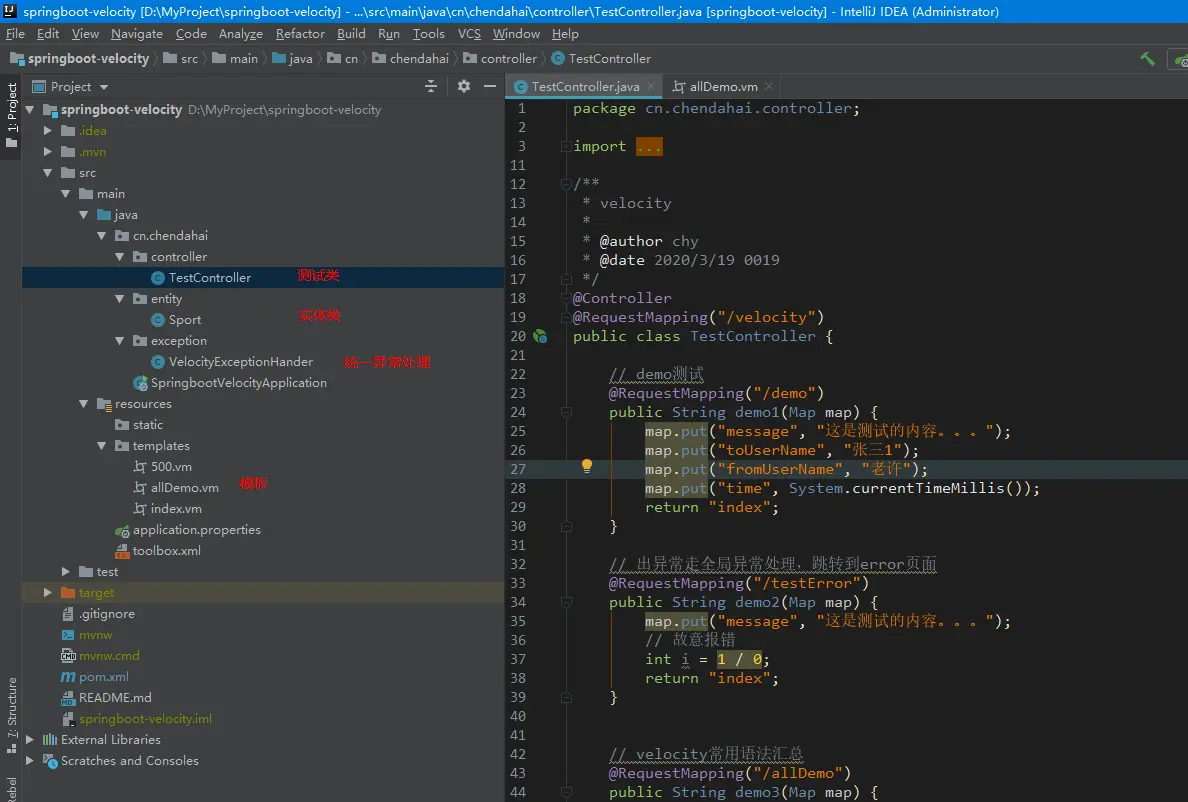Toggle the 1: Project tool window stripe button
Screen dimensions: 1188x802
pos(11,115)
